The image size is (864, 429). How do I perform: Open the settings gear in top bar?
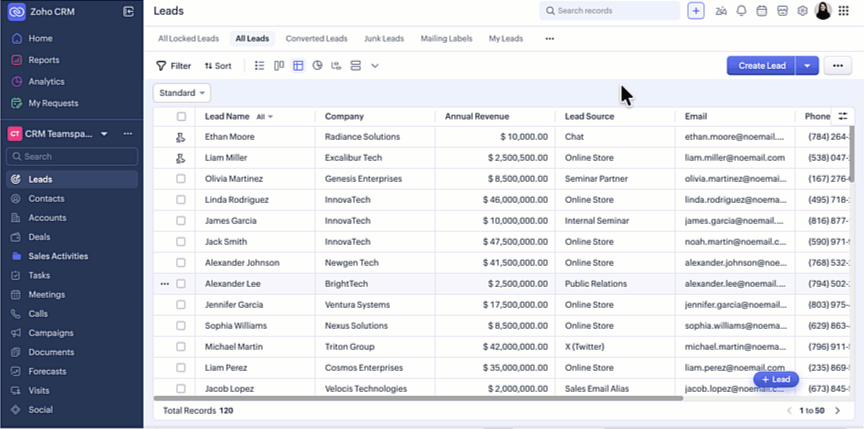[x=802, y=11]
